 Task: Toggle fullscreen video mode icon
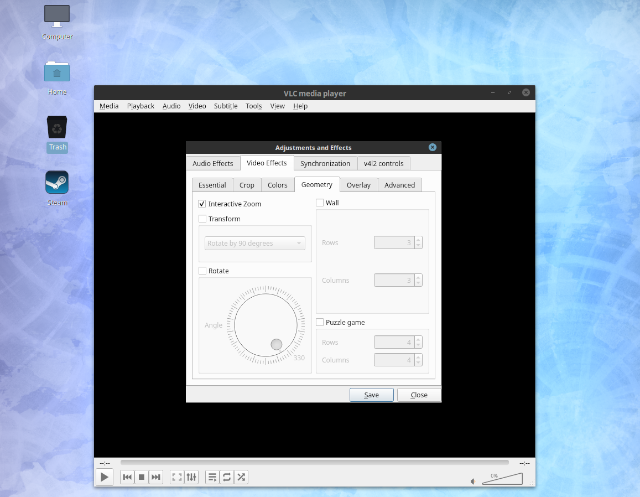(177, 477)
